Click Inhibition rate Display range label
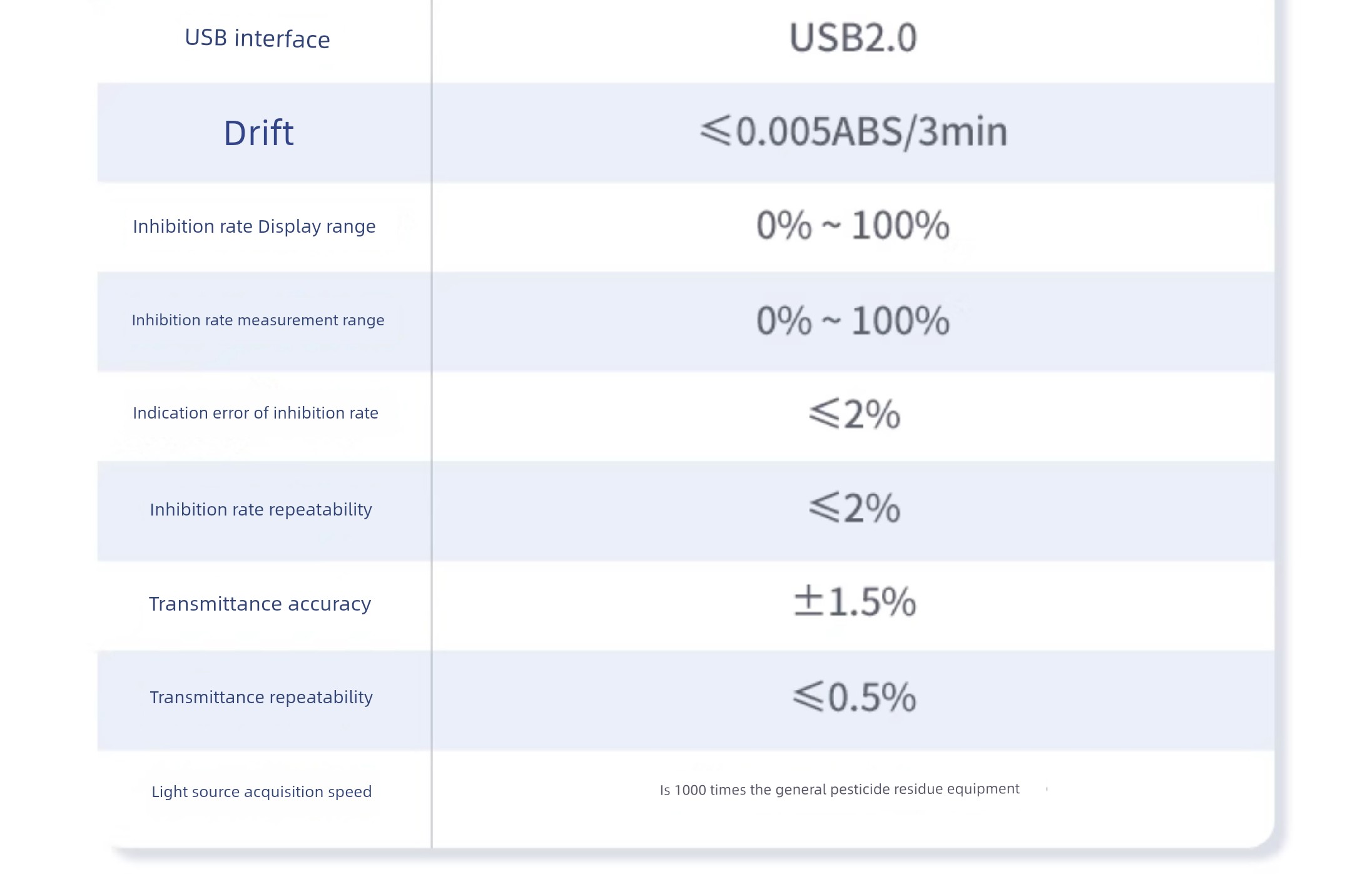Image resolution: width=1372 pixels, height=874 pixels. [254, 226]
